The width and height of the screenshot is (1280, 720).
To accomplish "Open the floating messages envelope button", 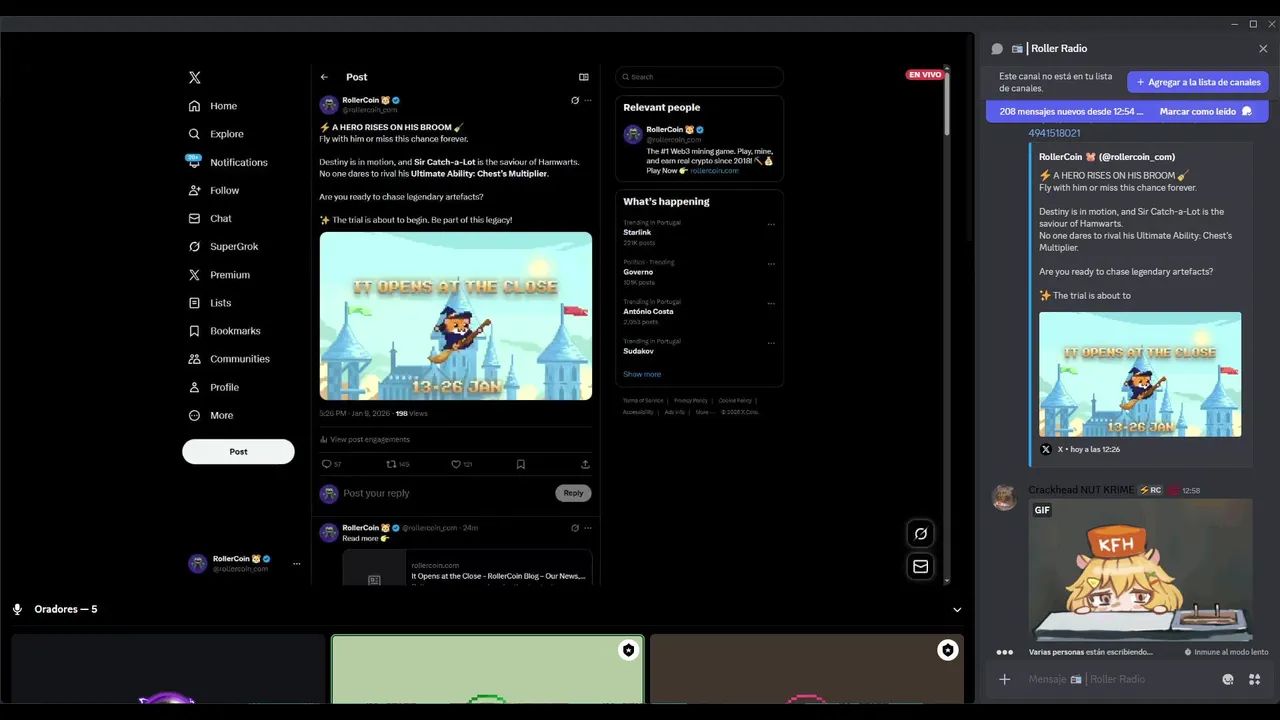I will pyautogui.click(x=921, y=566).
